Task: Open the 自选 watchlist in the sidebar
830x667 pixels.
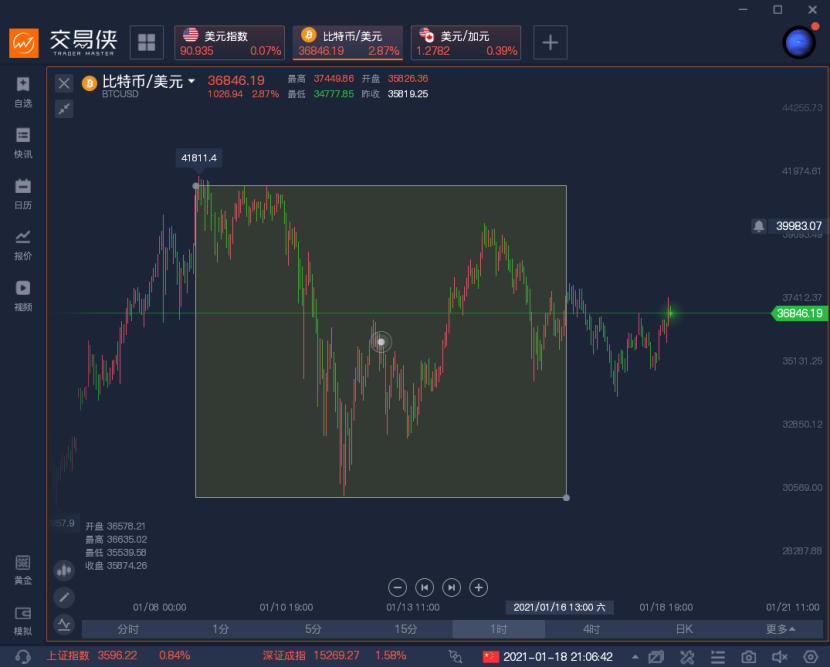Action: [x=23, y=91]
